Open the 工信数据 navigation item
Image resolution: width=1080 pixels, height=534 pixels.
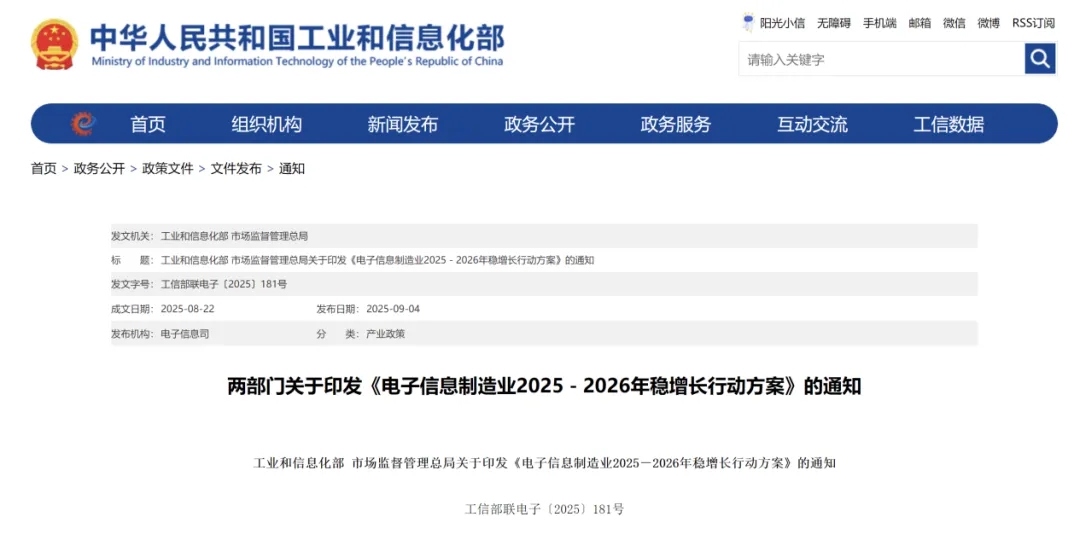948,124
